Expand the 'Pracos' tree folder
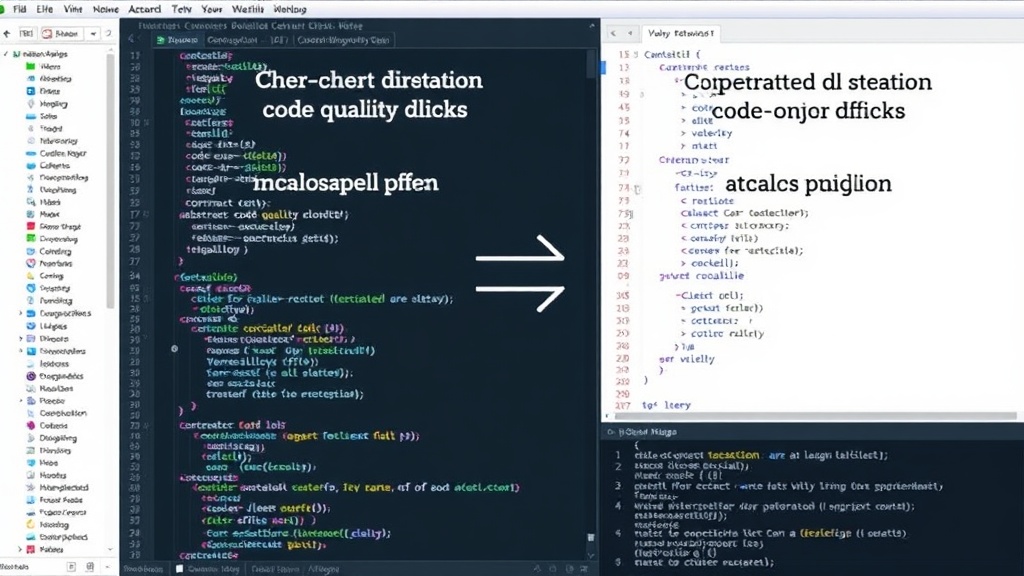 coord(20,401)
